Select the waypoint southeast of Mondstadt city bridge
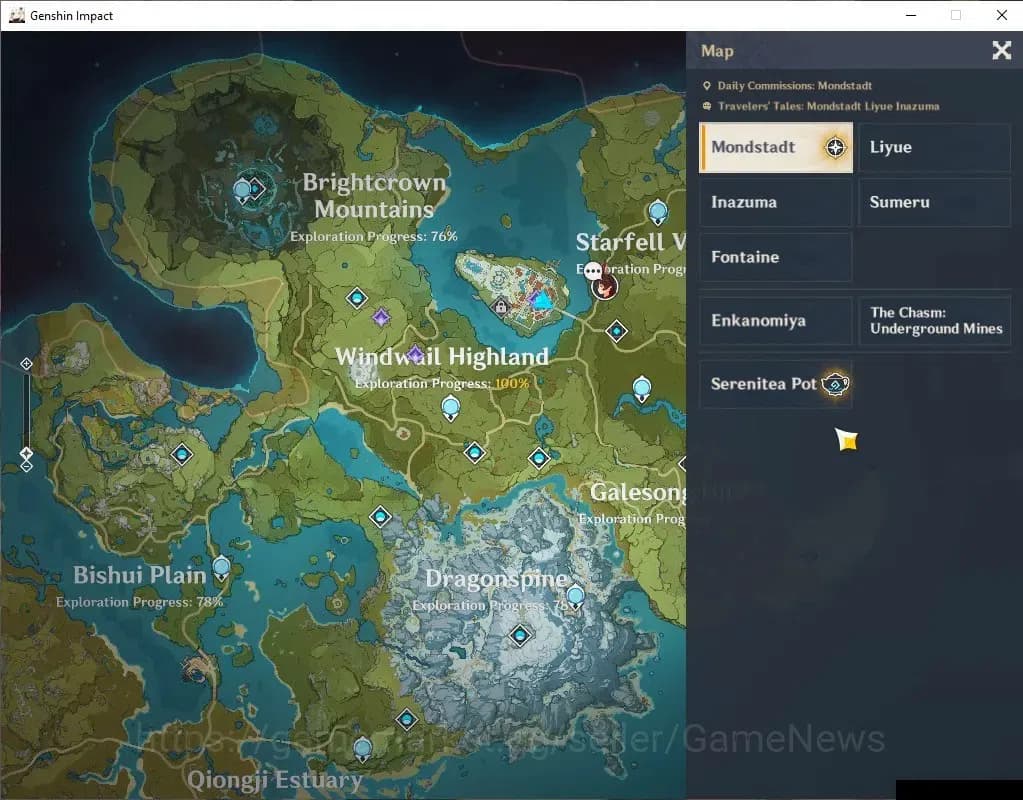 click(x=617, y=331)
